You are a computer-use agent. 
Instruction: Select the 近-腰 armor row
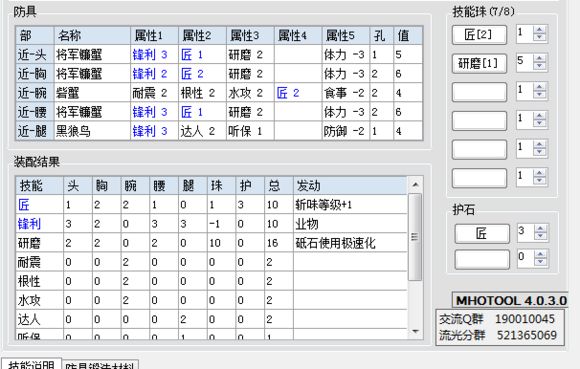point(219,112)
